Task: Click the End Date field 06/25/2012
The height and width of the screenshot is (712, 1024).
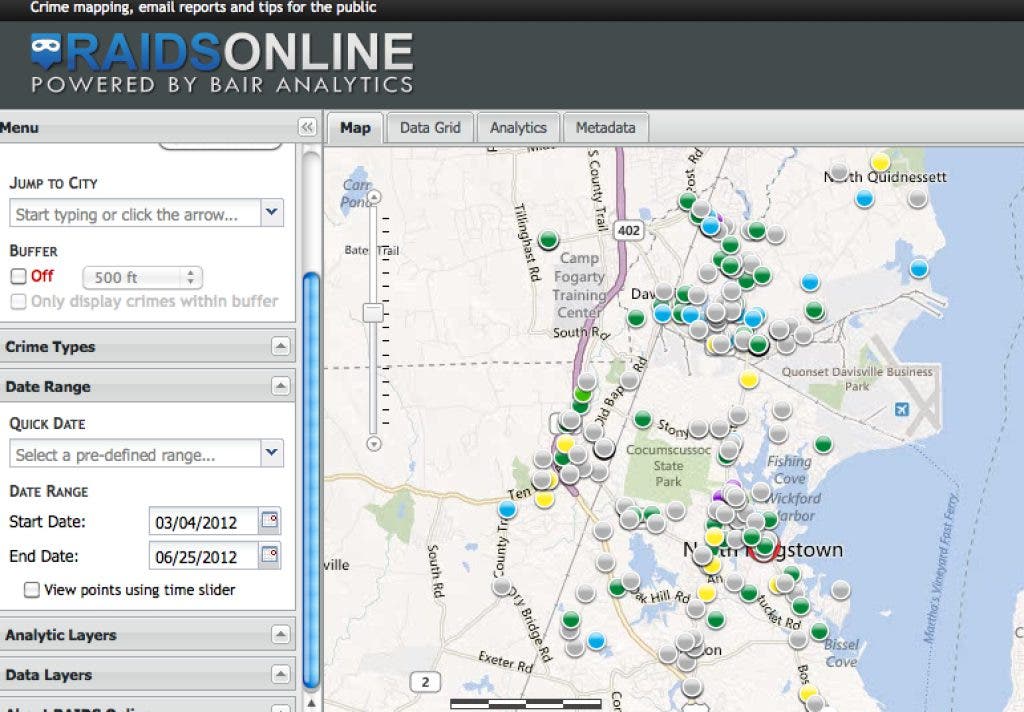Action: [204, 557]
